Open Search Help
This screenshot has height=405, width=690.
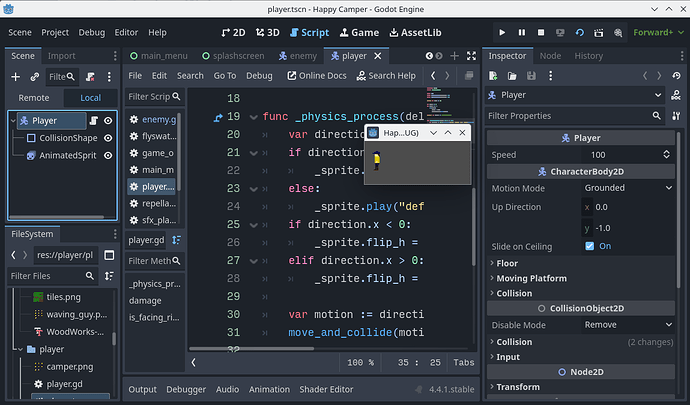tap(386, 76)
